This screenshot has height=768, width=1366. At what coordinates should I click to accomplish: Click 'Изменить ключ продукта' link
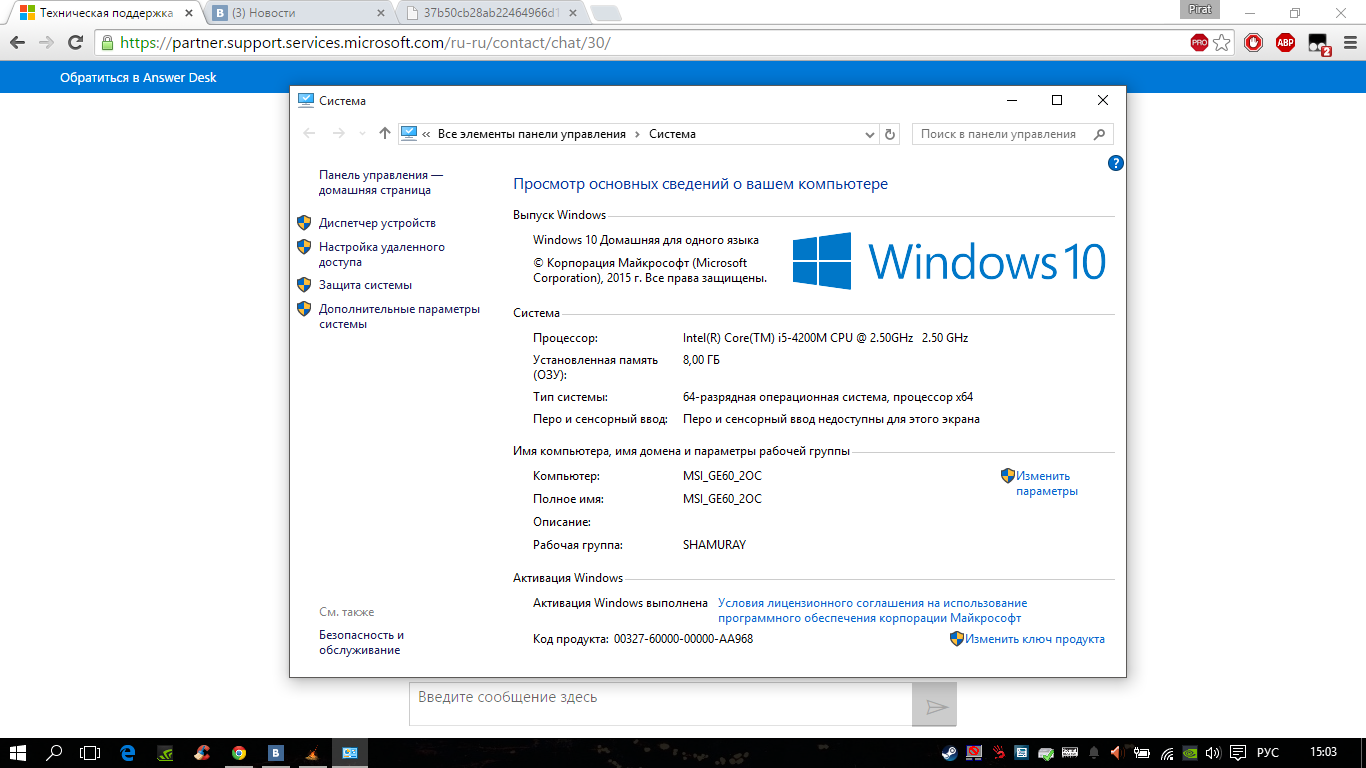[x=1034, y=639]
